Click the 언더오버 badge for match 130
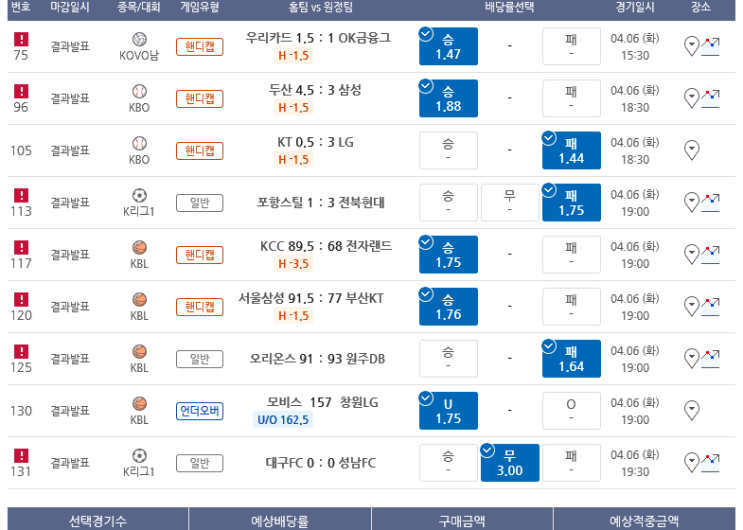The image size is (743, 530). (200, 411)
